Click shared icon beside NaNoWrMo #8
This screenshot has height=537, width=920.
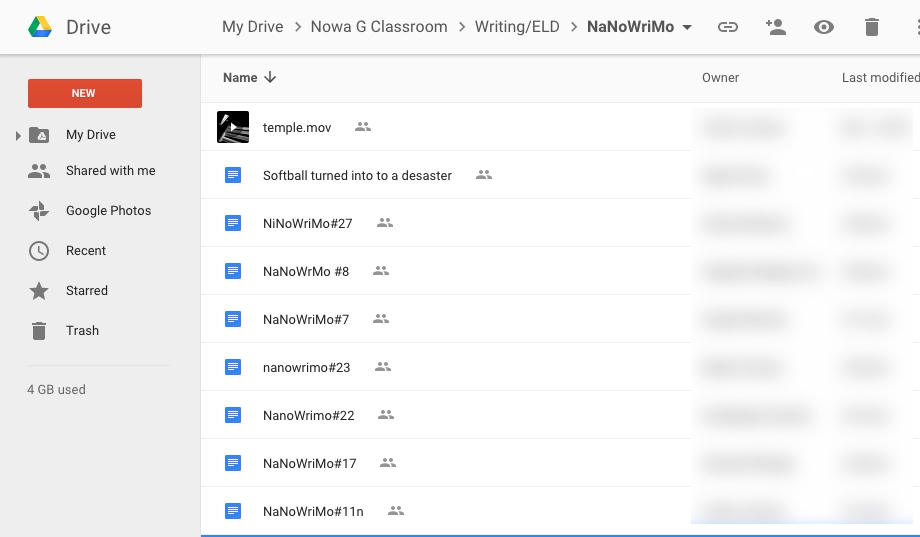(x=381, y=271)
